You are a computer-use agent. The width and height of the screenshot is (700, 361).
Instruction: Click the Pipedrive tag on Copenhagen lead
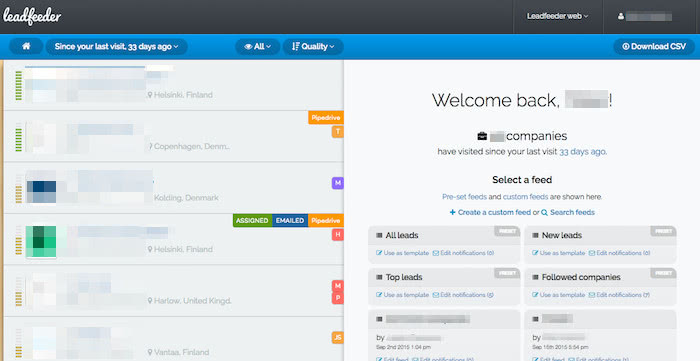click(x=326, y=118)
